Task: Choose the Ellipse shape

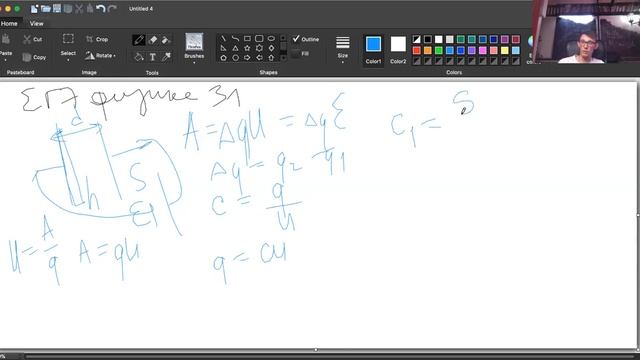Action: [271, 39]
